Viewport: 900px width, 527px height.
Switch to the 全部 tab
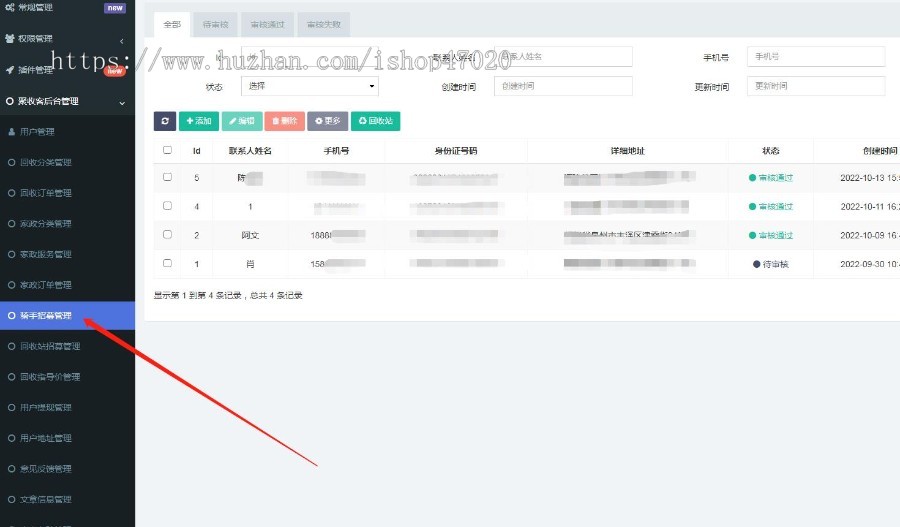click(x=172, y=25)
